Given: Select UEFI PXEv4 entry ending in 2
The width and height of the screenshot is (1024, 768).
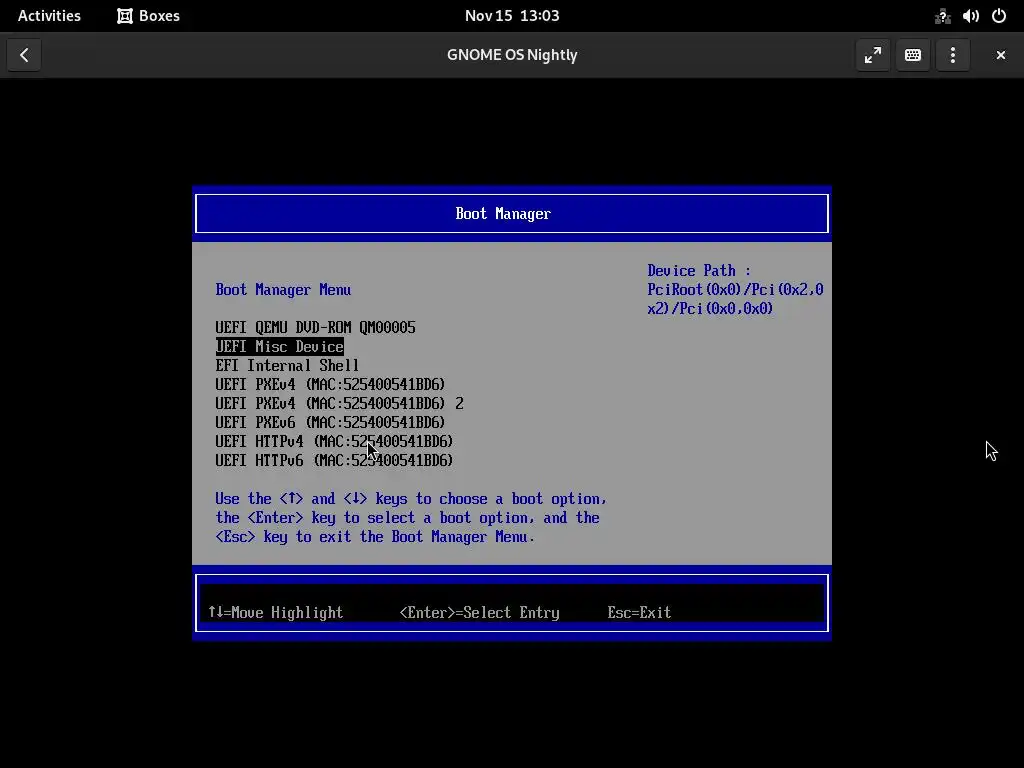Looking at the screenshot, I should point(340,403).
